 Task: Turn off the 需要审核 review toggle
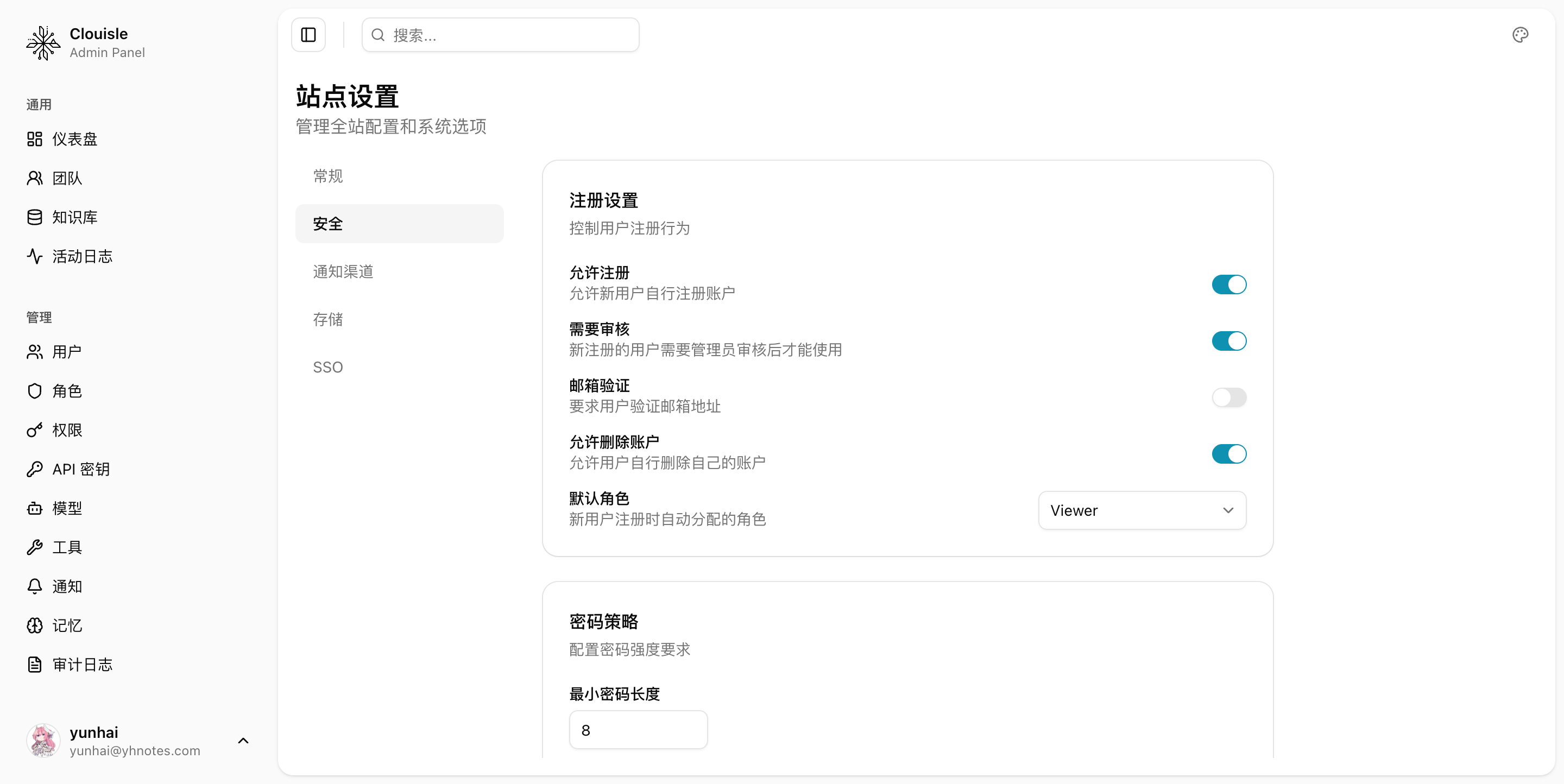1229,341
